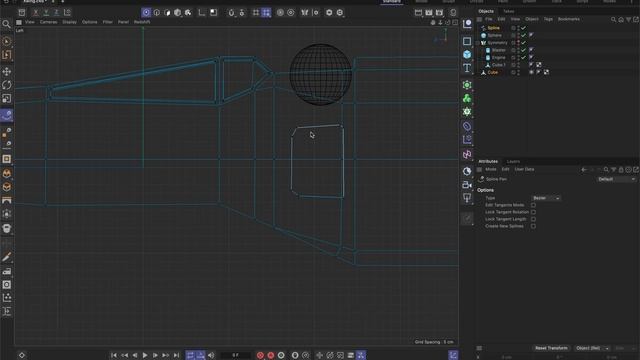This screenshot has height=360, width=640.
Task: Activate the Spline Pen tool in left toolbar
Action: tap(7, 115)
